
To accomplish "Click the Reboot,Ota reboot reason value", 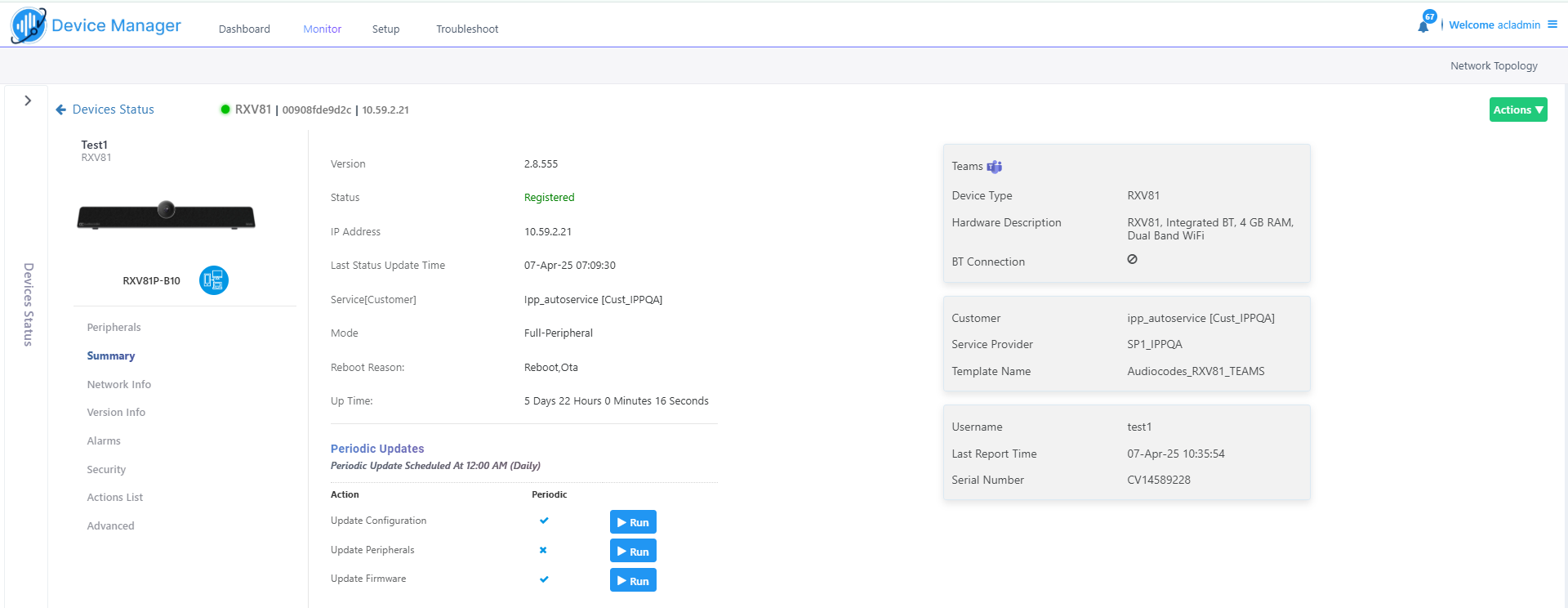I will coord(551,368).
